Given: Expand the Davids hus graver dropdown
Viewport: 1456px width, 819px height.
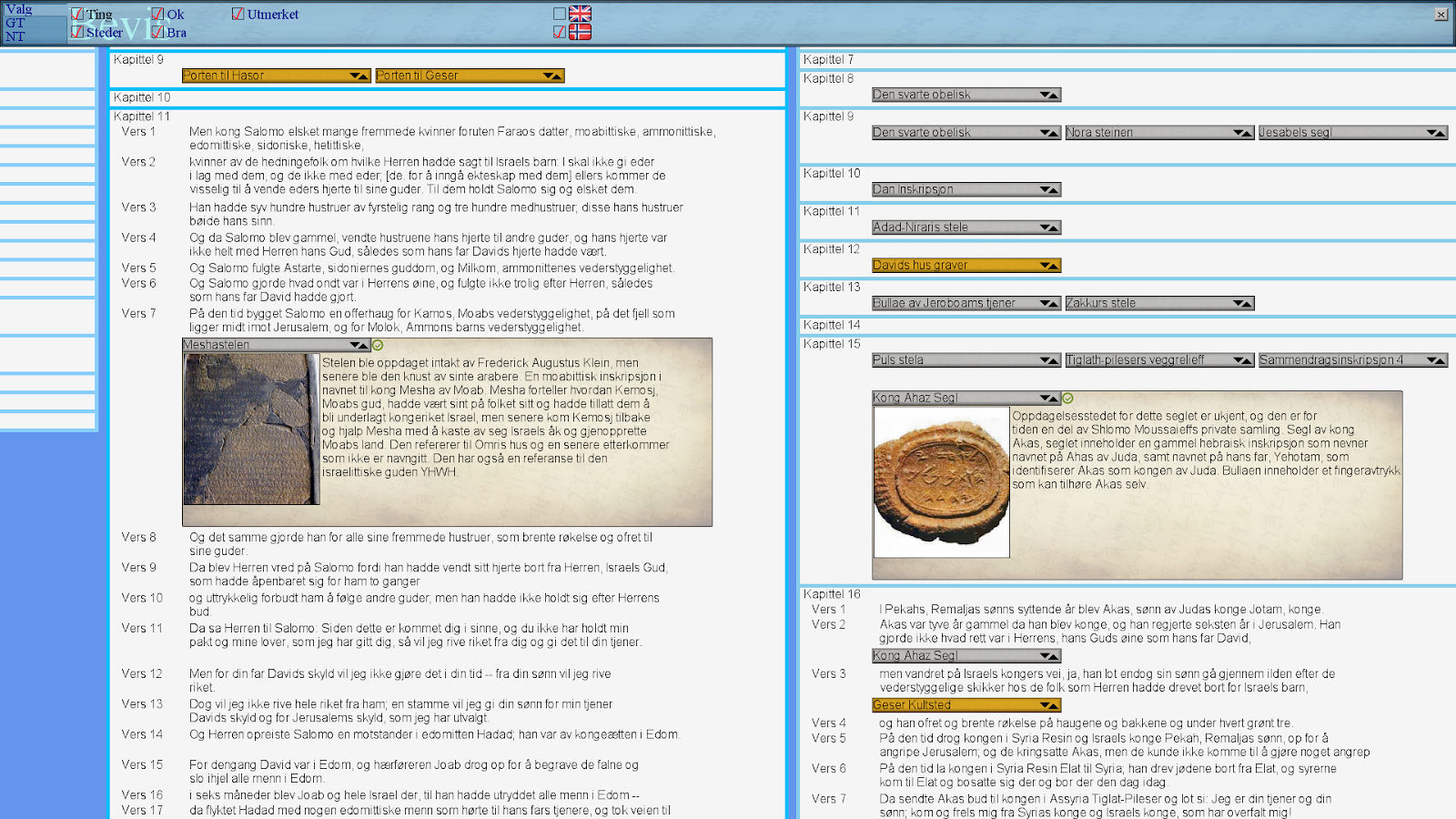Looking at the screenshot, I should click(966, 266).
